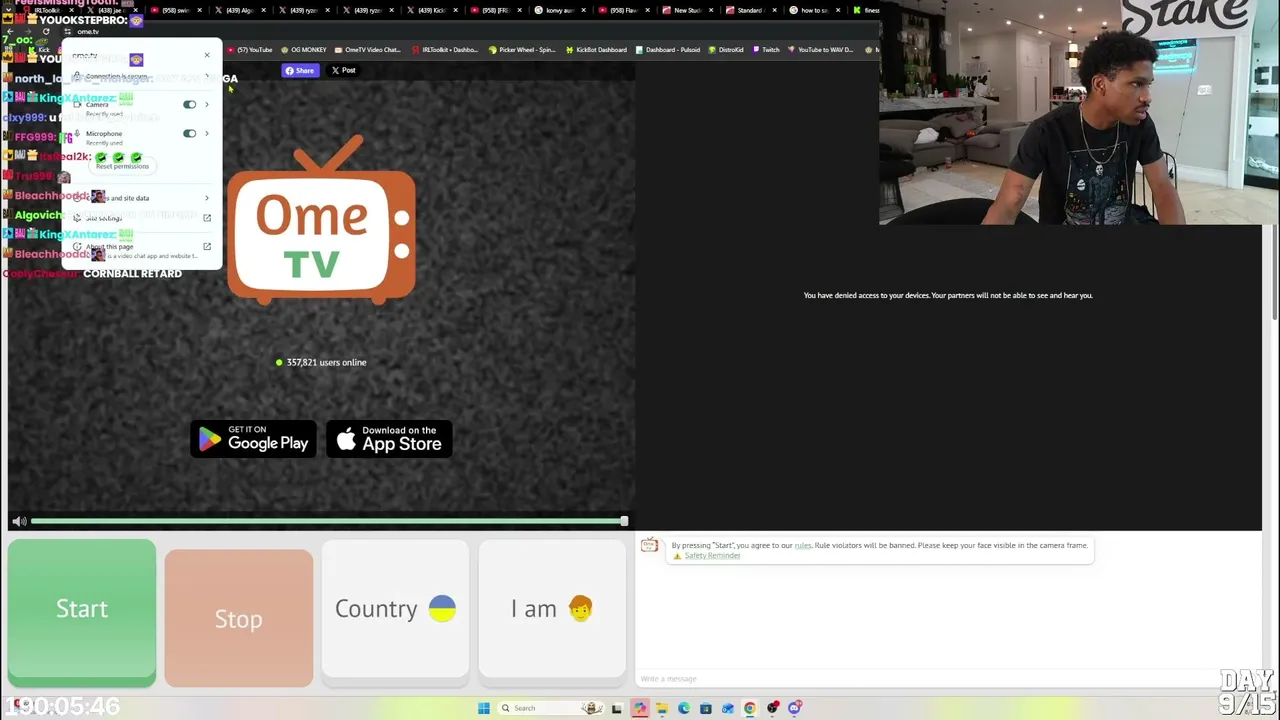Open the OBS icon left of Discord
The height and width of the screenshot is (720, 1280).
tap(773, 708)
